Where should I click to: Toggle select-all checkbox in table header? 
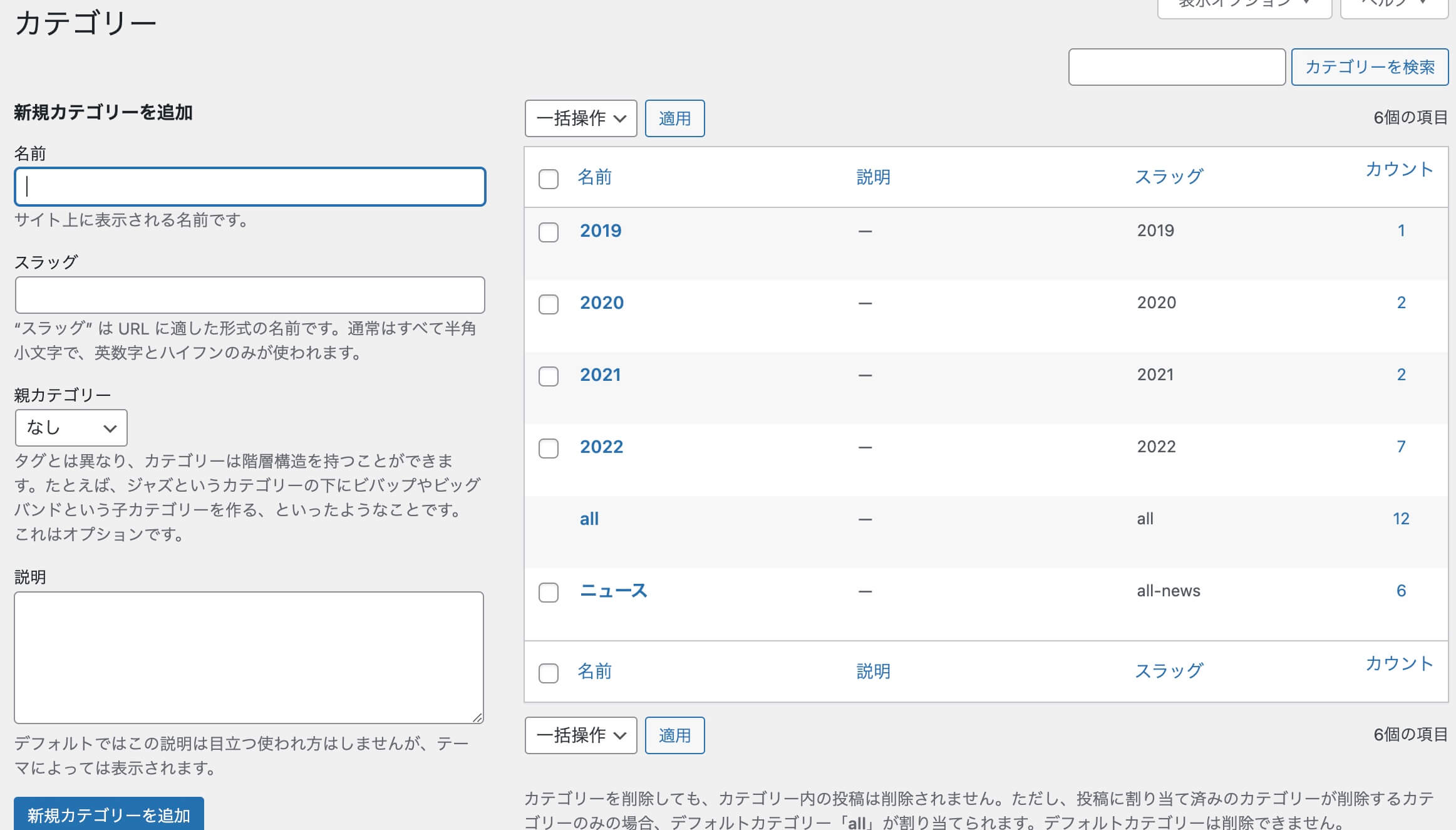548,179
